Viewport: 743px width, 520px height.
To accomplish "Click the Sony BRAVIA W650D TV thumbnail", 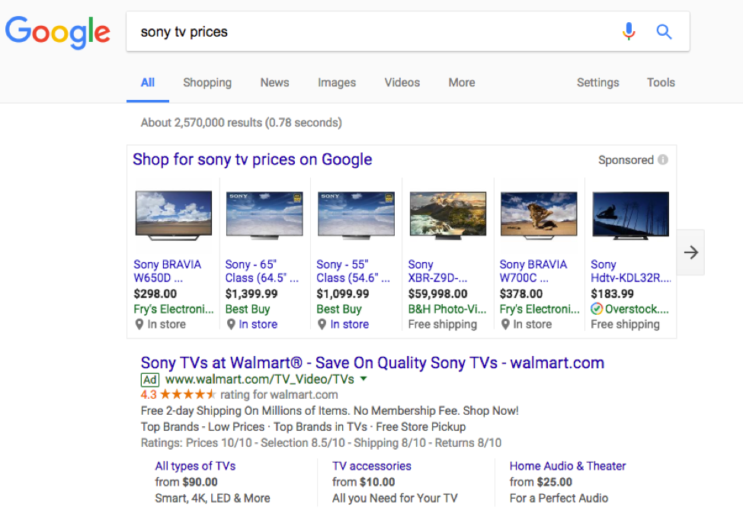I will pos(173,215).
